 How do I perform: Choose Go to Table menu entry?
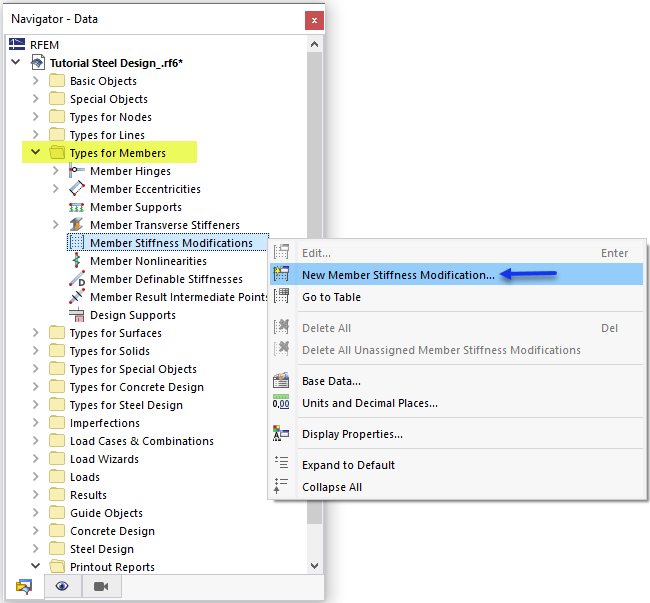456,297
